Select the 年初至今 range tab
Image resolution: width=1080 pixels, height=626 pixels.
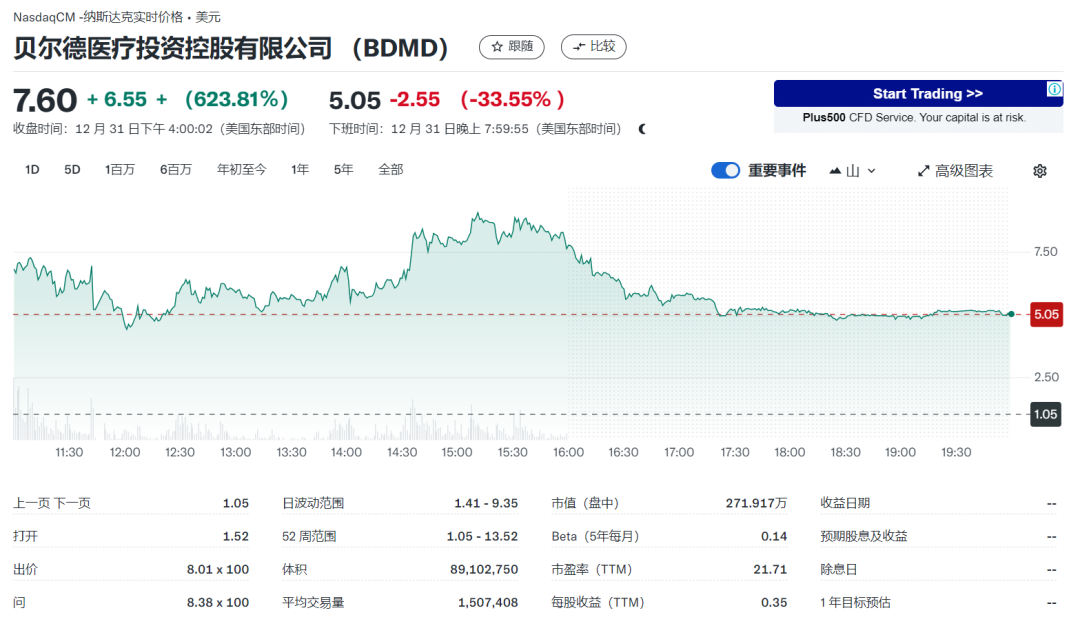point(241,169)
